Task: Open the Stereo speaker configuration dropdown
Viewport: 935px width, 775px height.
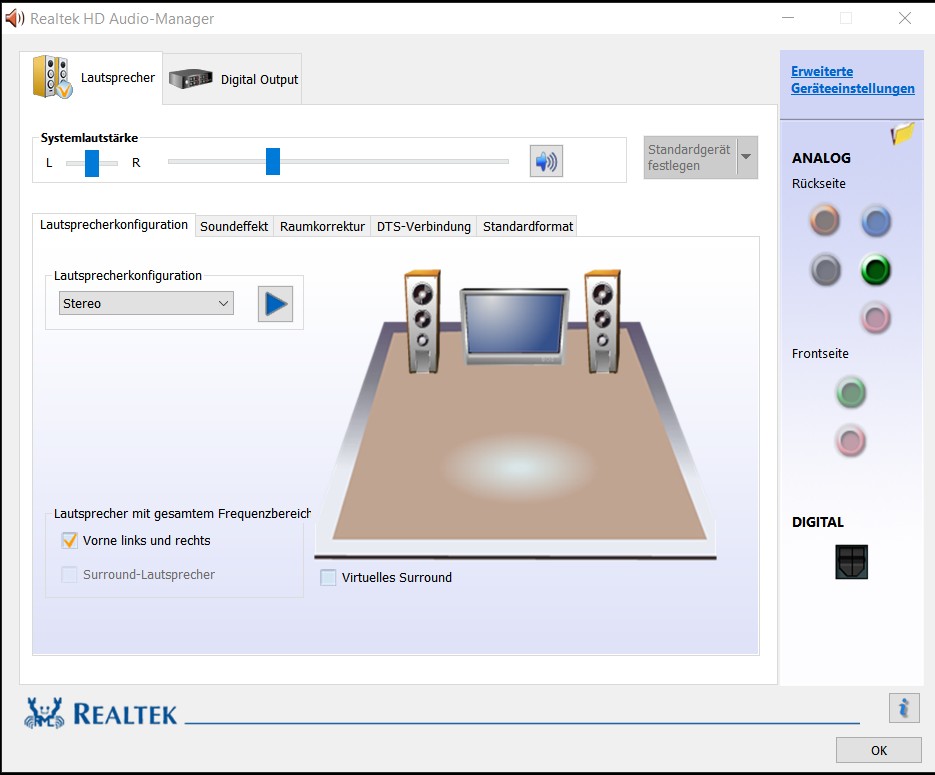Action: pyautogui.click(x=146, y=303)
